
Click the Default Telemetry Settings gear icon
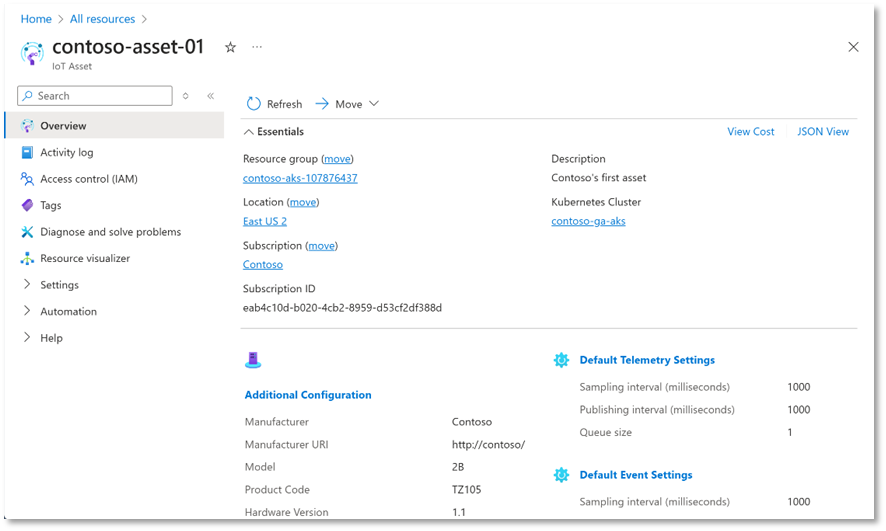pyautogui.click(x=561, y=360)
